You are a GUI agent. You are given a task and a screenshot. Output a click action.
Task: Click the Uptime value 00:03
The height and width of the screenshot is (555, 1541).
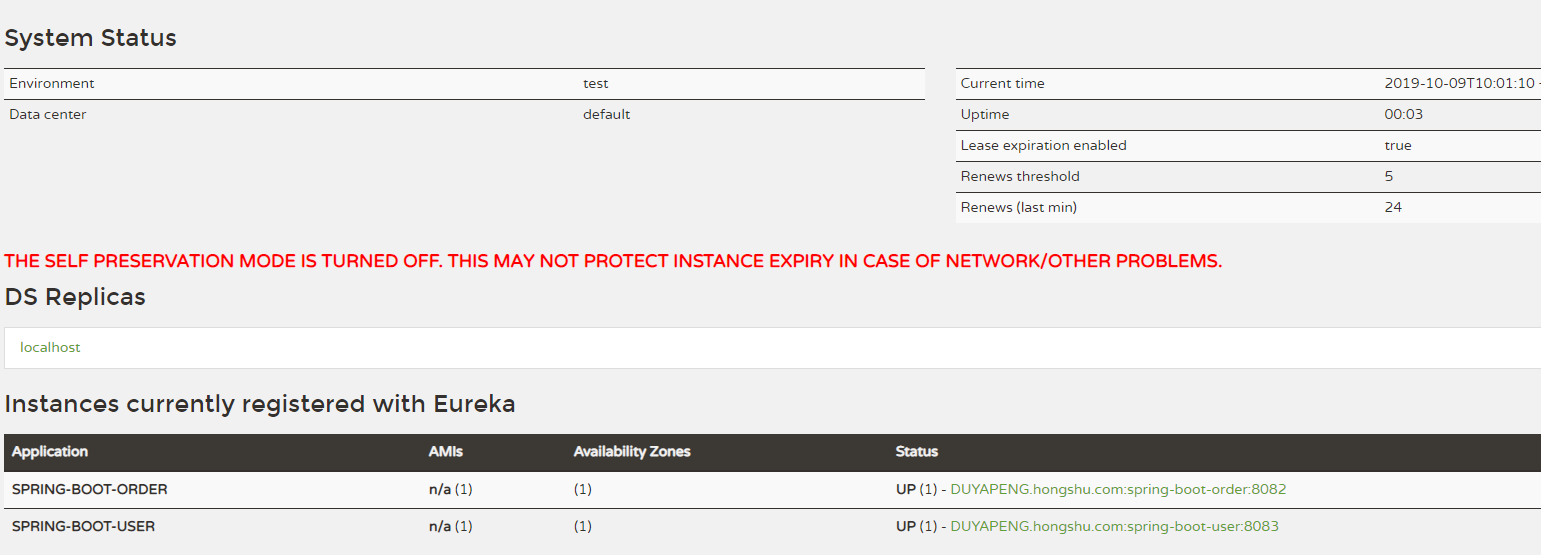(x=1404, y=115)
